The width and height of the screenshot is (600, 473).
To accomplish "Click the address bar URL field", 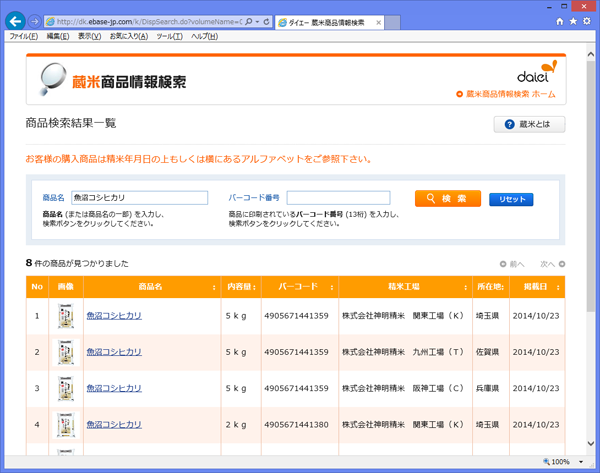I will [149, 22].
